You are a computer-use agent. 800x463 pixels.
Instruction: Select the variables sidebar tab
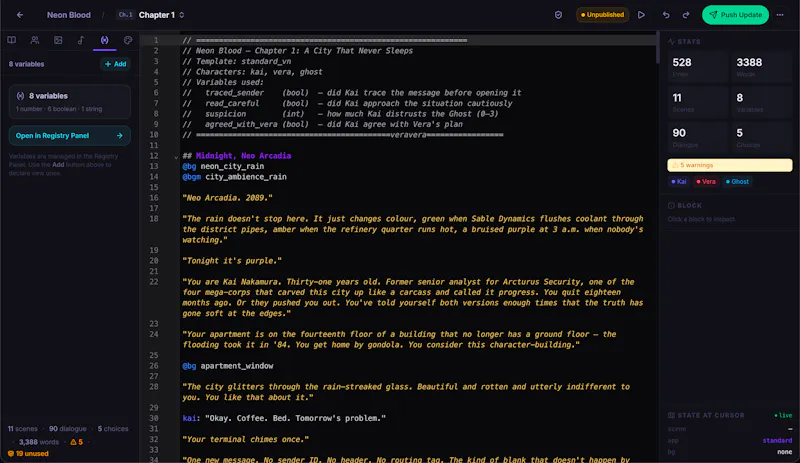[105, 40]
